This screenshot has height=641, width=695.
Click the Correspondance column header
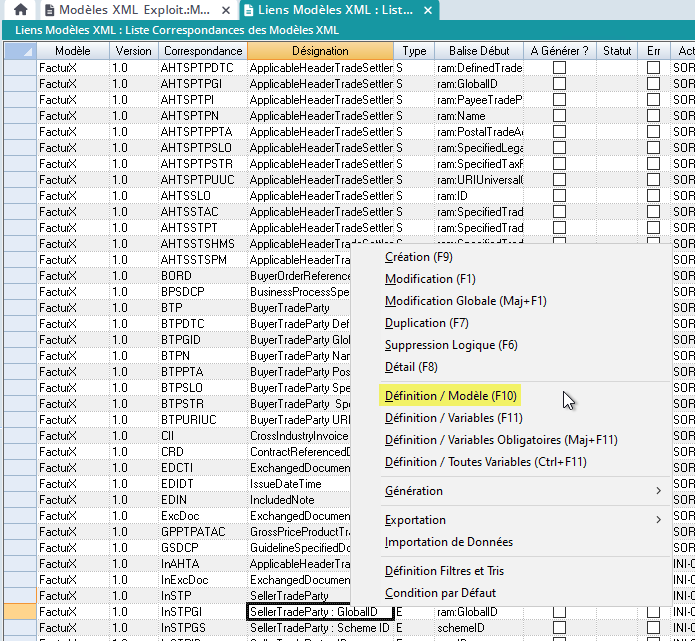[202, 50]
